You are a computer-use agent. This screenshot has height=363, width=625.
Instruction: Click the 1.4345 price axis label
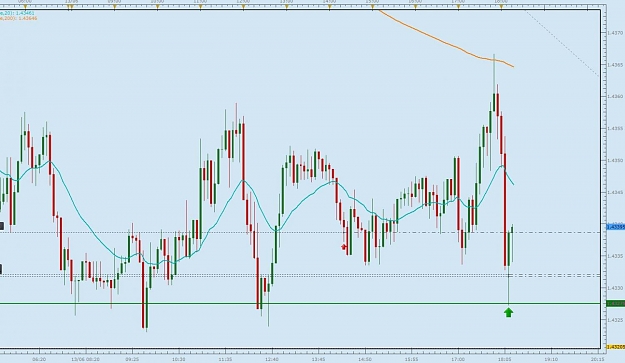[x=615, y=192]
